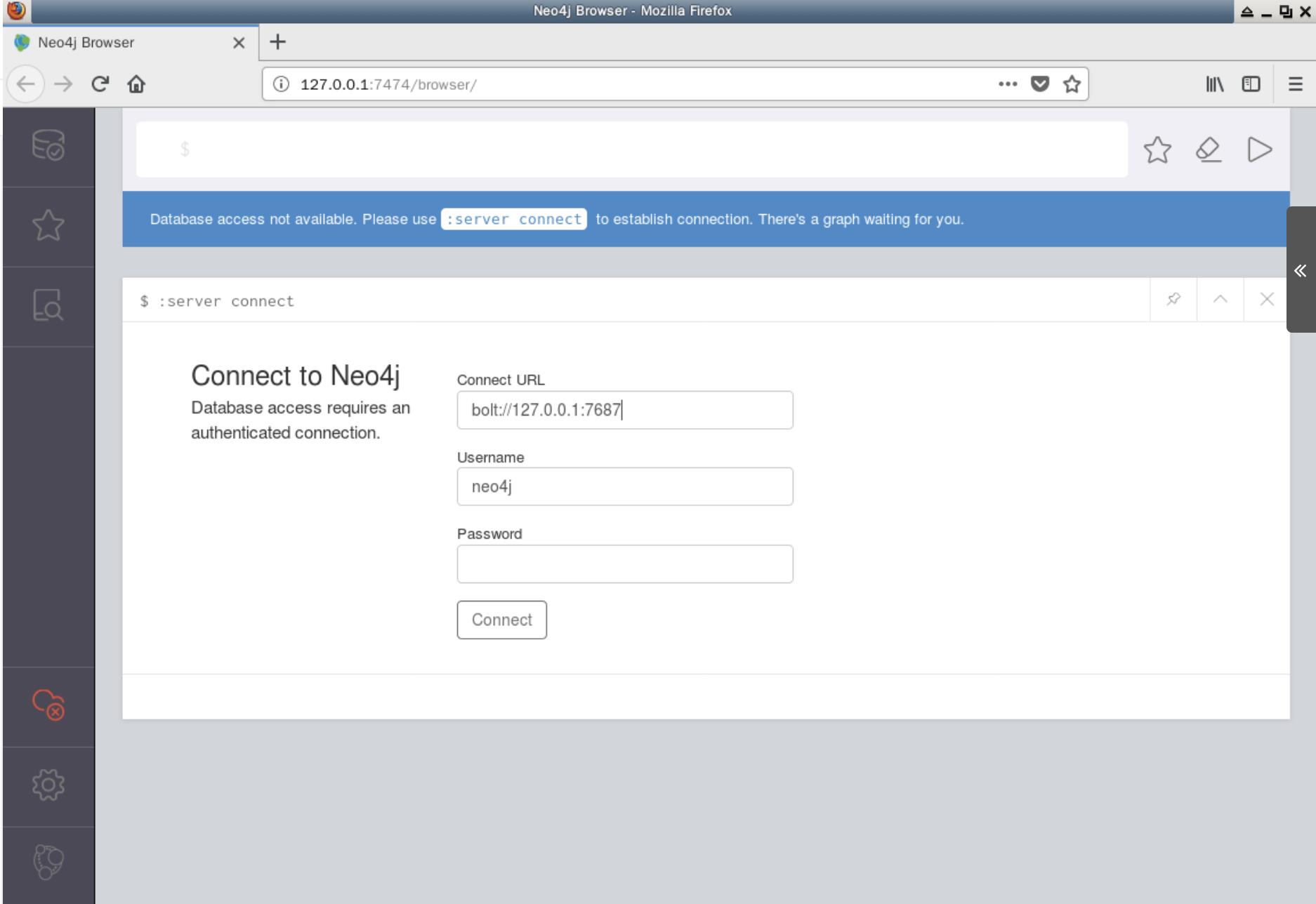Pin the server connect frame
The height and width of the screenshot is (904, 1316).
pyautogui.click(x=1173, y=300)
